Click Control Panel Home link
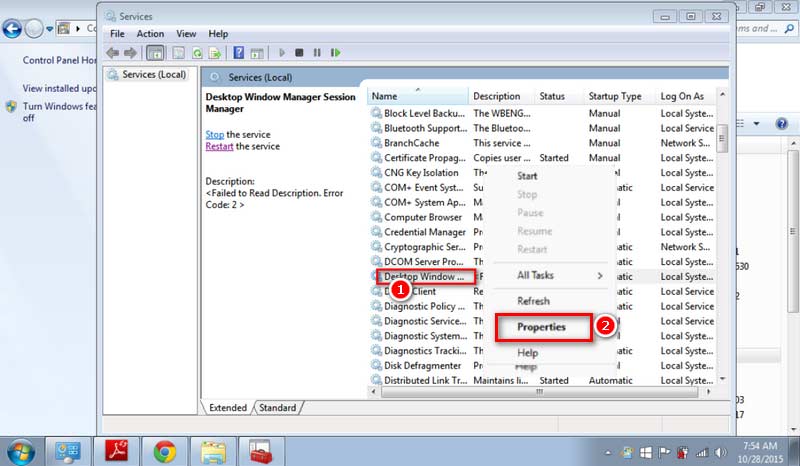 coord(59,60)
